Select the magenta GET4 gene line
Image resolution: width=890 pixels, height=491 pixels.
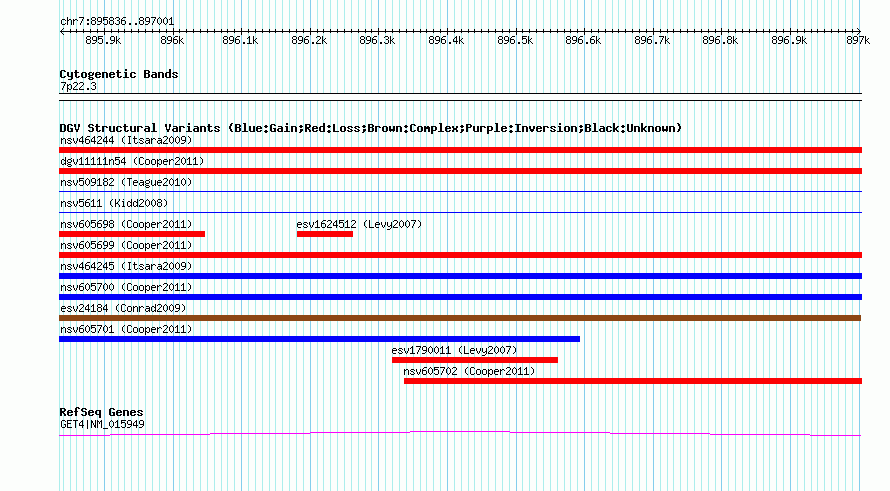coord(460,434)
